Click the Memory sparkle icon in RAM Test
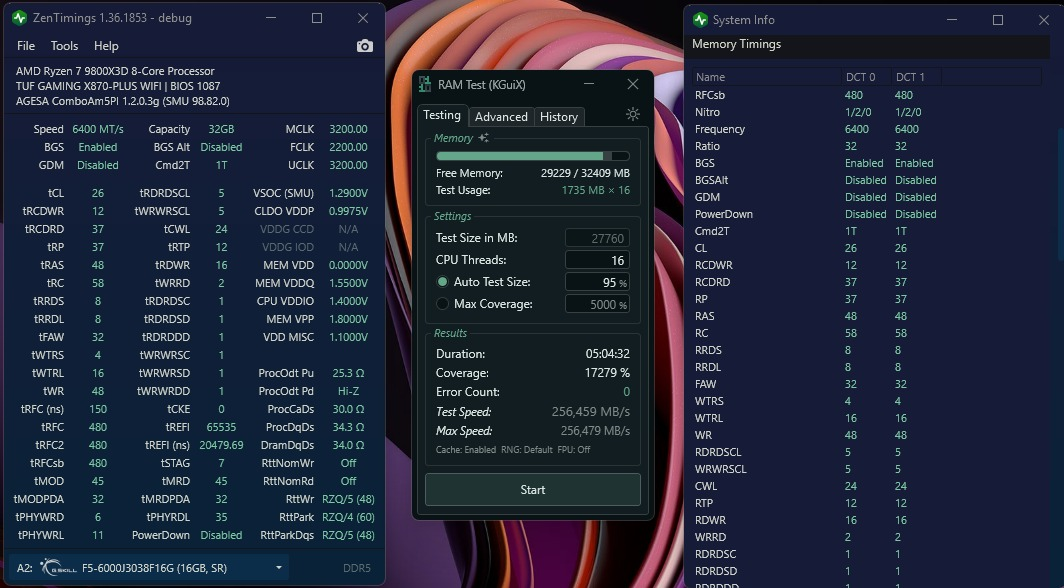 click(x=483, y=138)
